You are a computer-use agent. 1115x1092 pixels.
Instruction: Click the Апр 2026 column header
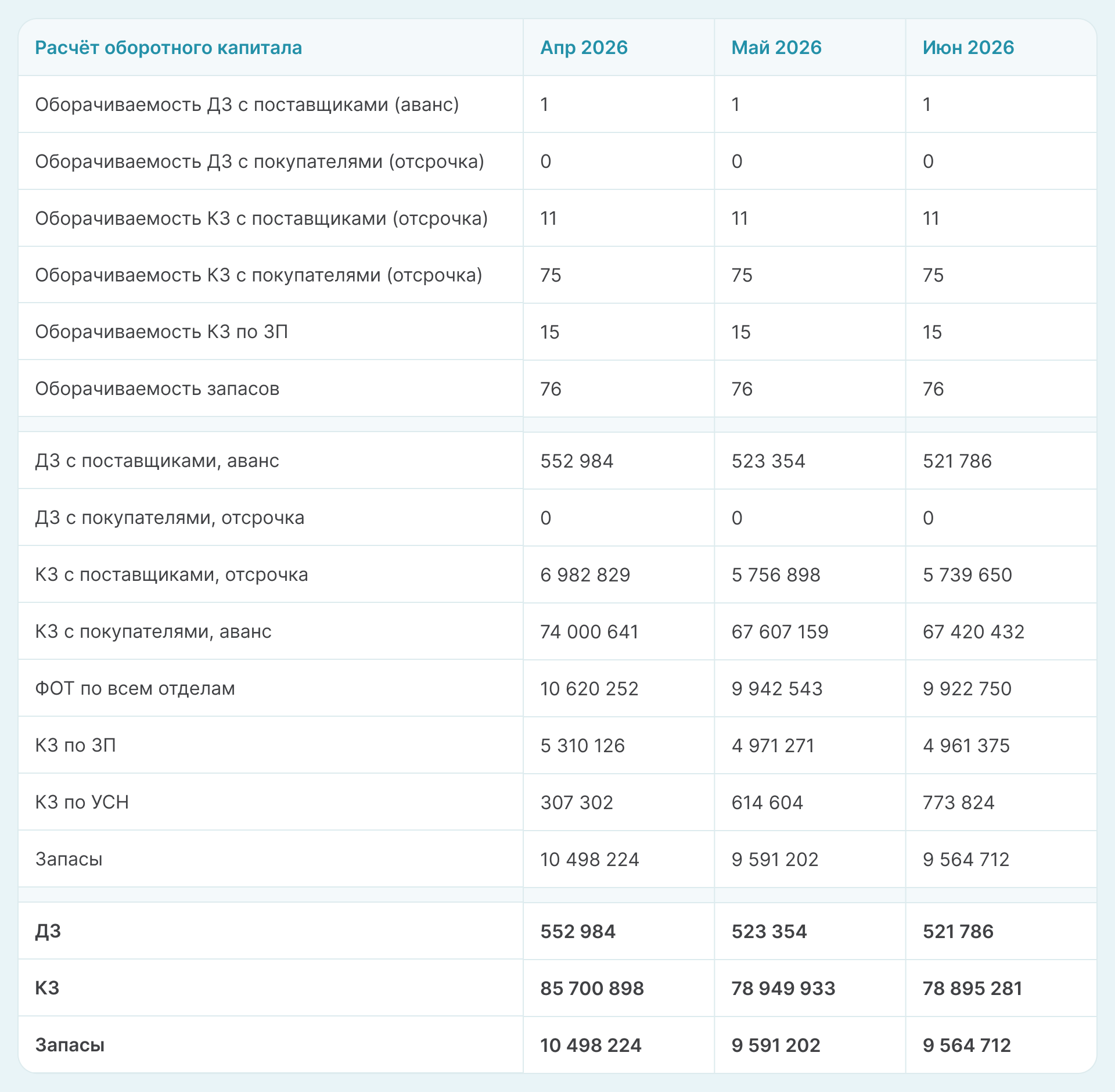click(x=584, y=48)
